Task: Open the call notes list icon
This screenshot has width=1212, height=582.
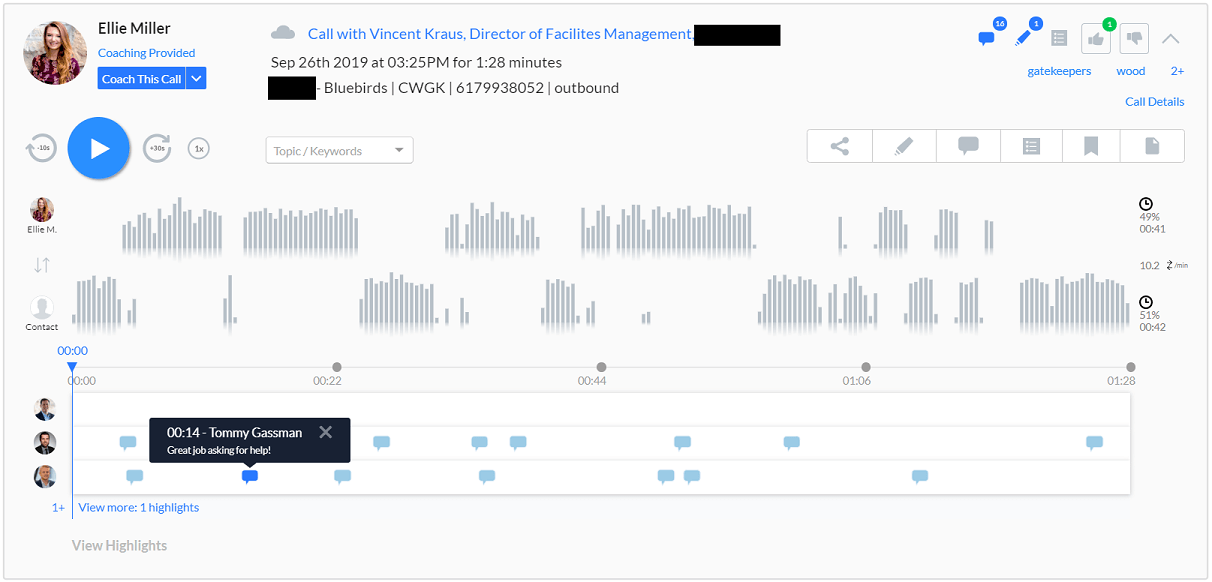Action: tap(1030, 145)
